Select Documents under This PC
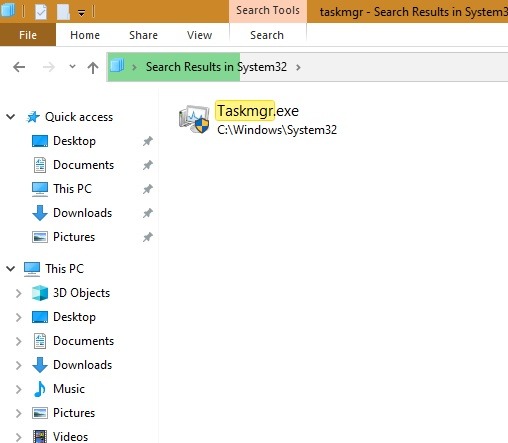Screen dimensions: 508x443 (83, 341)
